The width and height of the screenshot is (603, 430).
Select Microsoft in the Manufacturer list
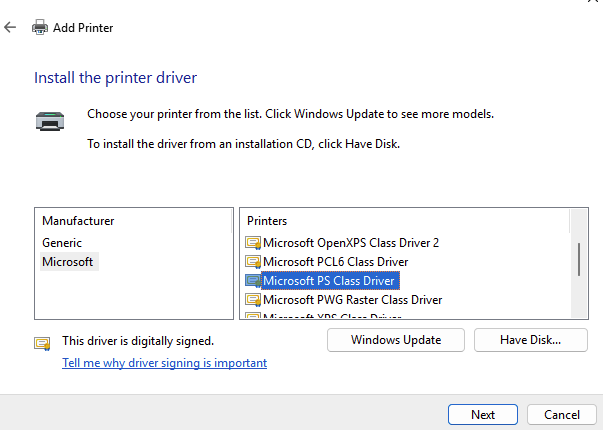[68, 261]
